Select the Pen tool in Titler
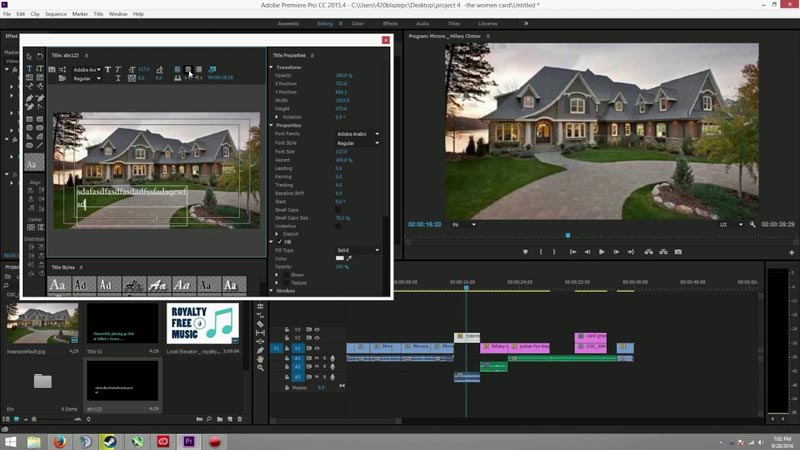 pyautogui.click(x=29, y=98)
